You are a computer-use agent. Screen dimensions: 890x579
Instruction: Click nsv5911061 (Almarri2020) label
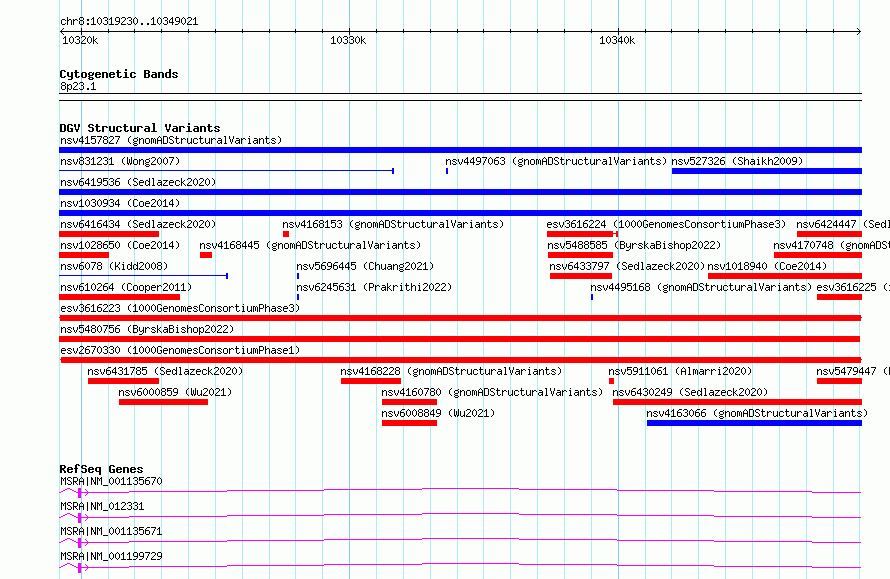(x=680, y=371)
